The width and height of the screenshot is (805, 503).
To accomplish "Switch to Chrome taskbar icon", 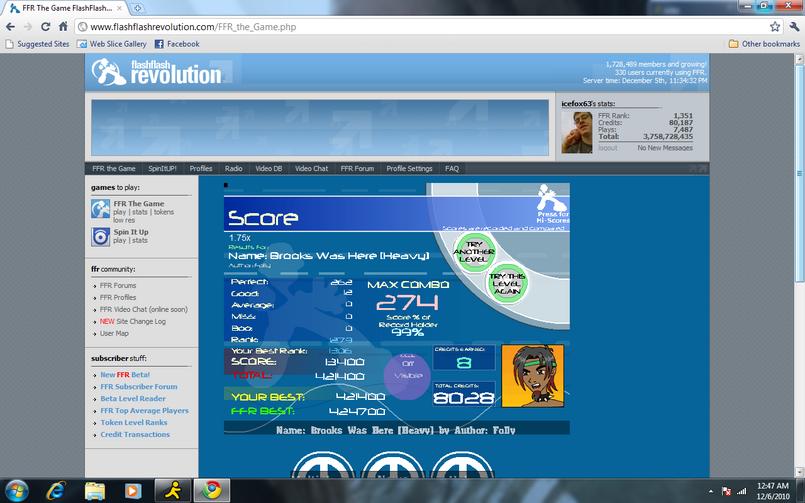I will 212,491.
